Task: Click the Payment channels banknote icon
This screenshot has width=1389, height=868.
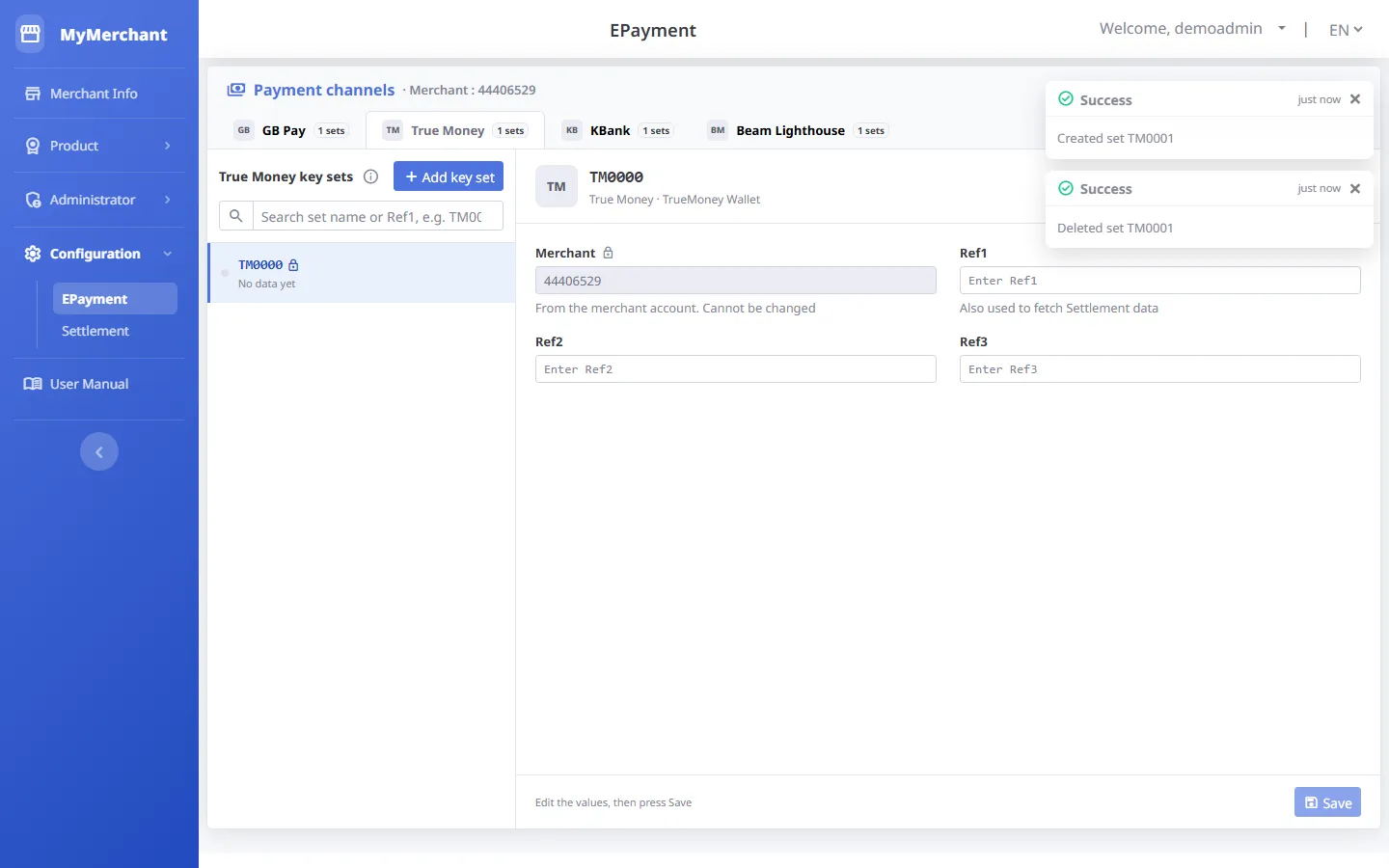Action: 236,90
